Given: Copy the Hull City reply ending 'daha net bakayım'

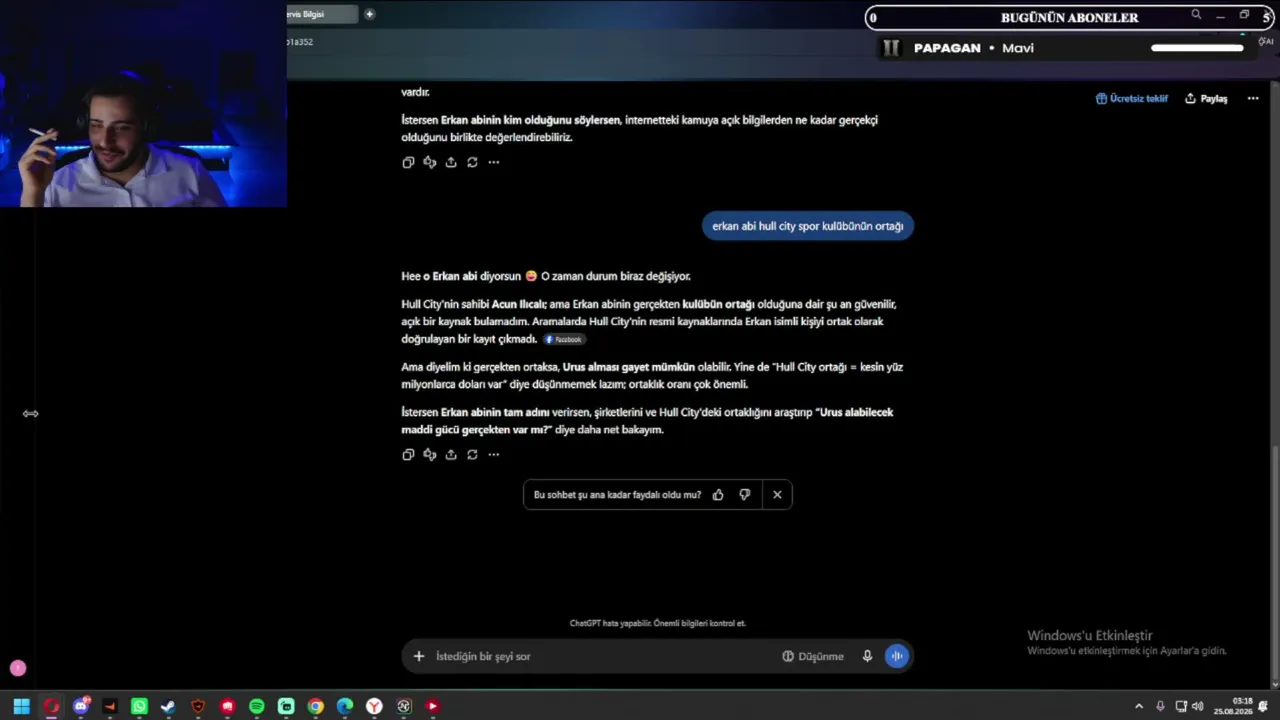Looking at the screenshot, I should pyautogui.click(x=408, y=454).
